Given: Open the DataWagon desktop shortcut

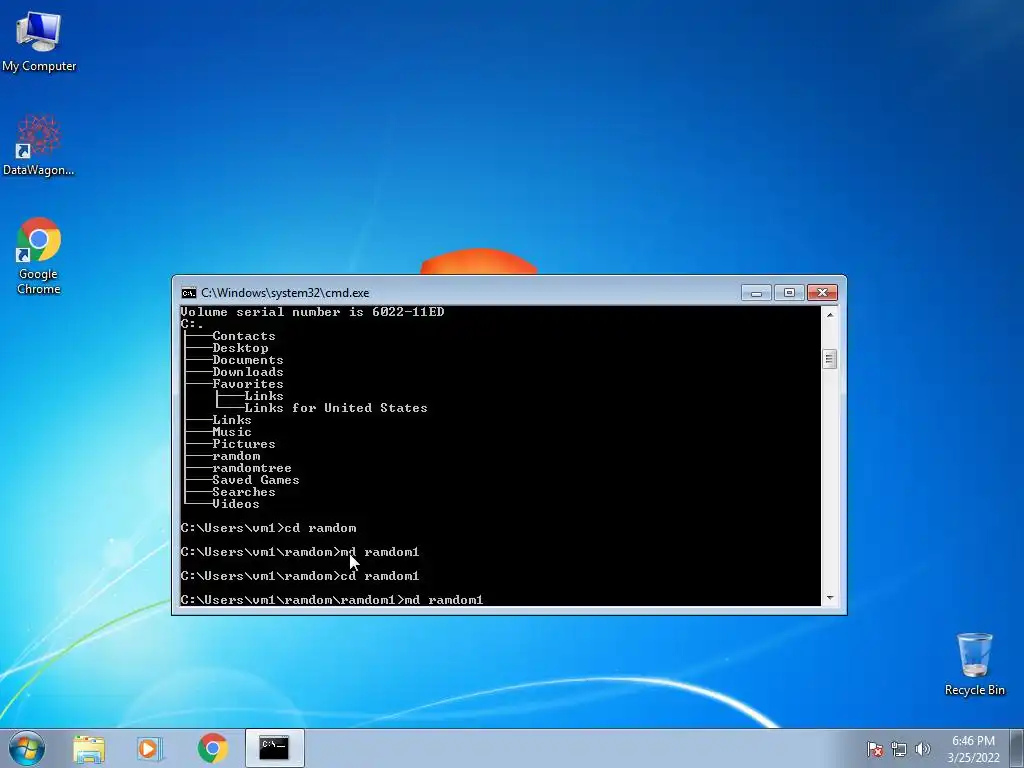Looking at the screenshot, I should click(x=39, y=145).
